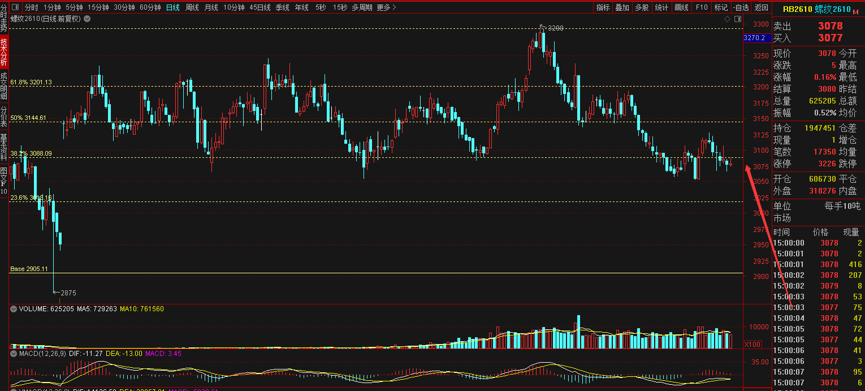
Task: Click the 时间 column header in trade list
Action: 782,232
